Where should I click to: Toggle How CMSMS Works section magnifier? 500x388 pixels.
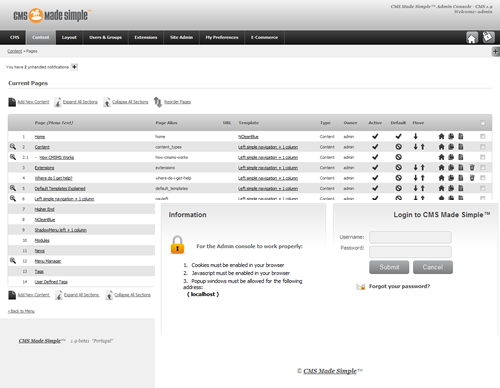pyautogui.click(x=13, y=157)
